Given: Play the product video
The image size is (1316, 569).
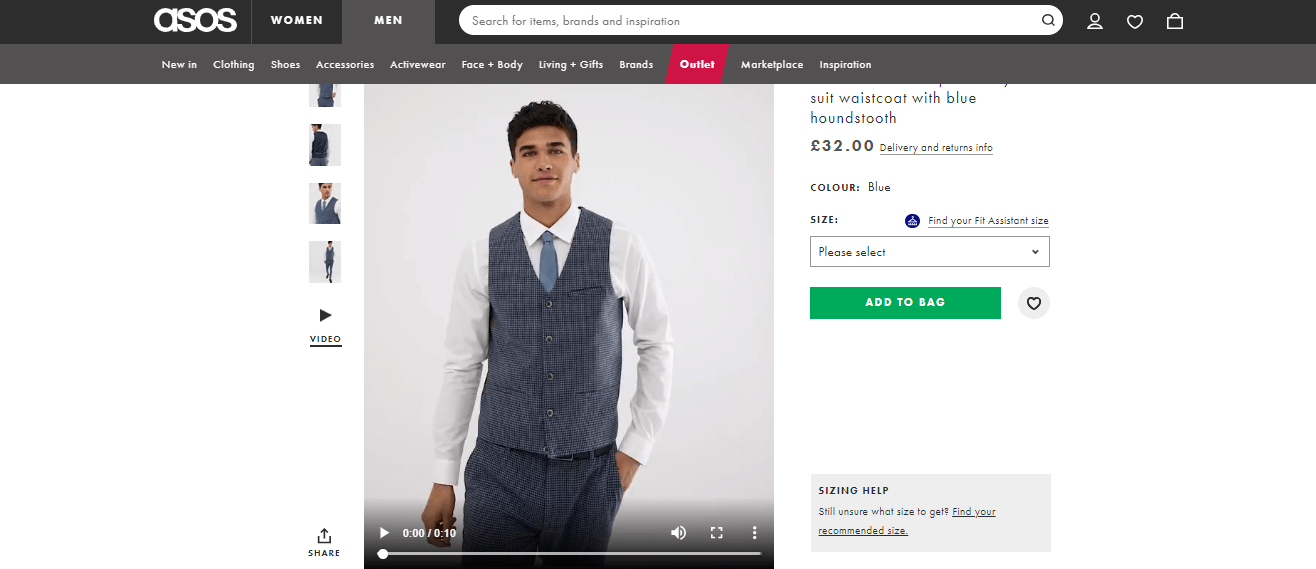Looking at the screenshot, I should coord(385,533).
